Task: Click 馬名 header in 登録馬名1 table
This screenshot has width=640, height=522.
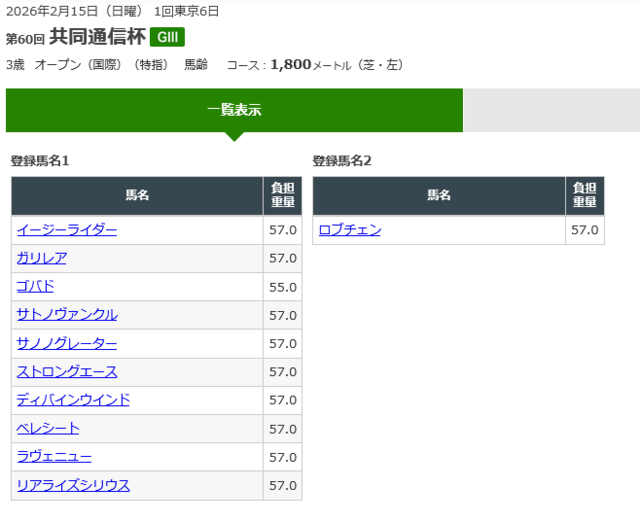Action: (x=137, y=196)
